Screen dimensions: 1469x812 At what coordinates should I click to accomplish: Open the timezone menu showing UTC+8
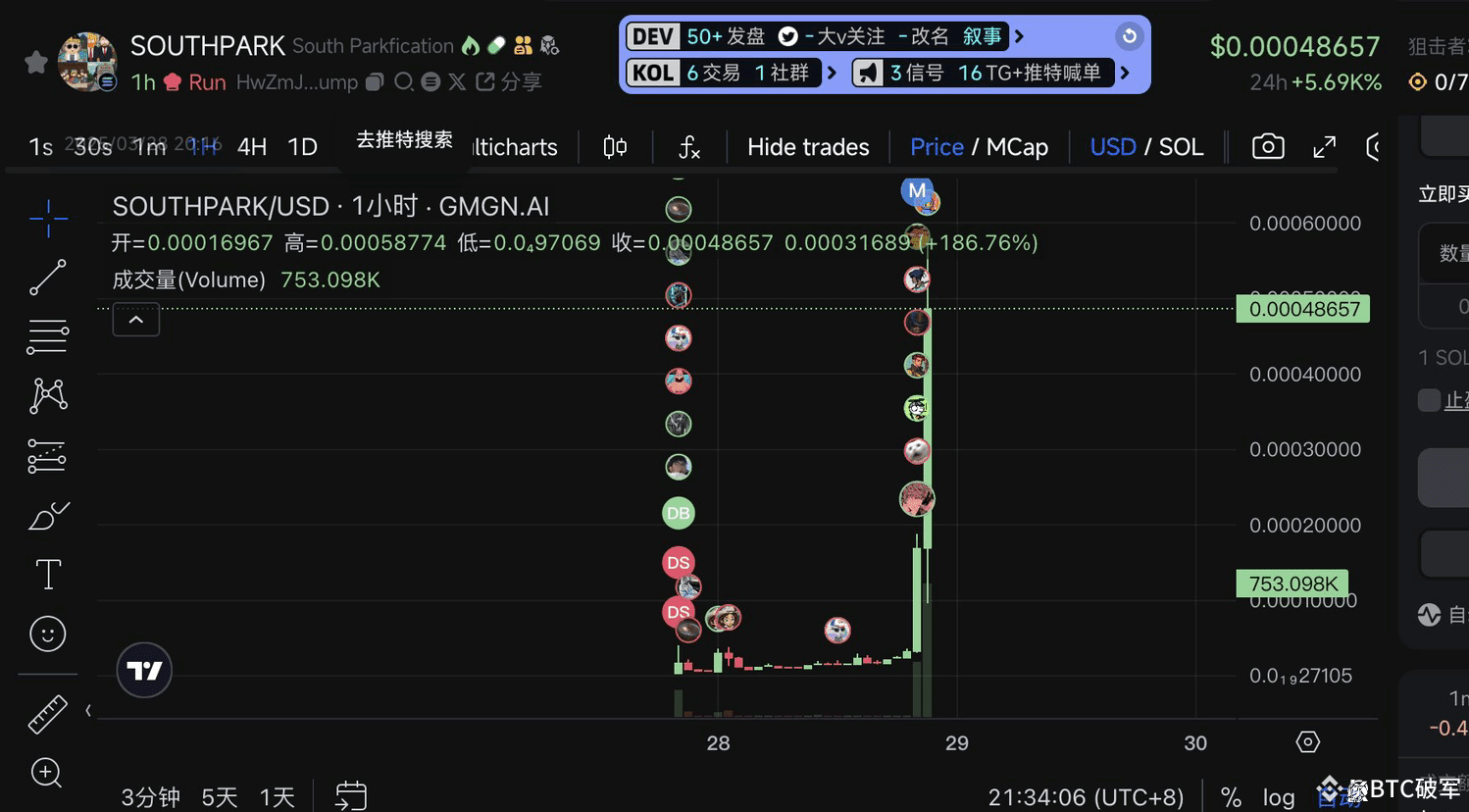pyautogui.click(x=1086, y=797)
